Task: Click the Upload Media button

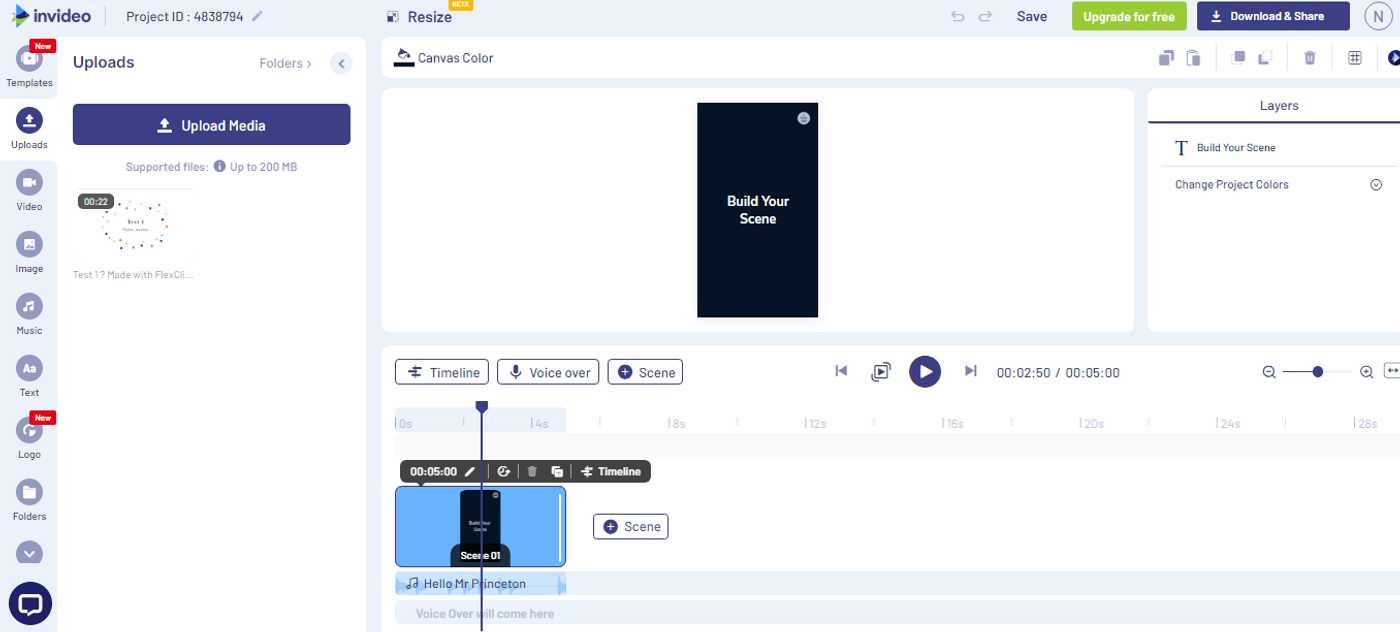Action: click(211, 125)
